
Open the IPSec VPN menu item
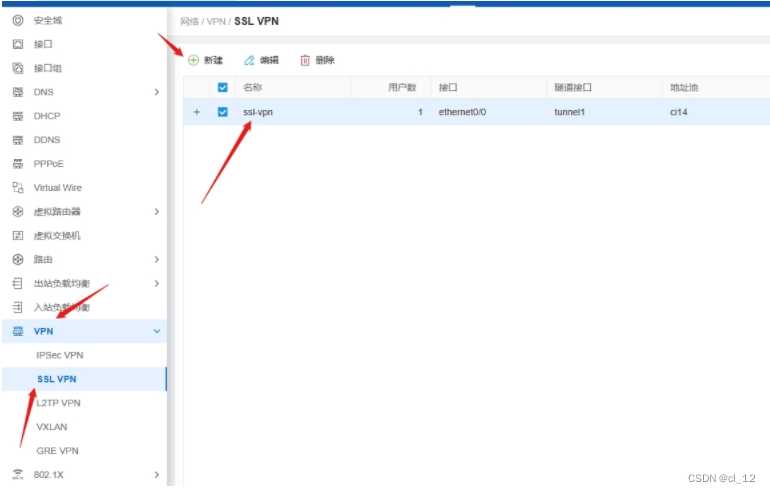pos(59,355)
